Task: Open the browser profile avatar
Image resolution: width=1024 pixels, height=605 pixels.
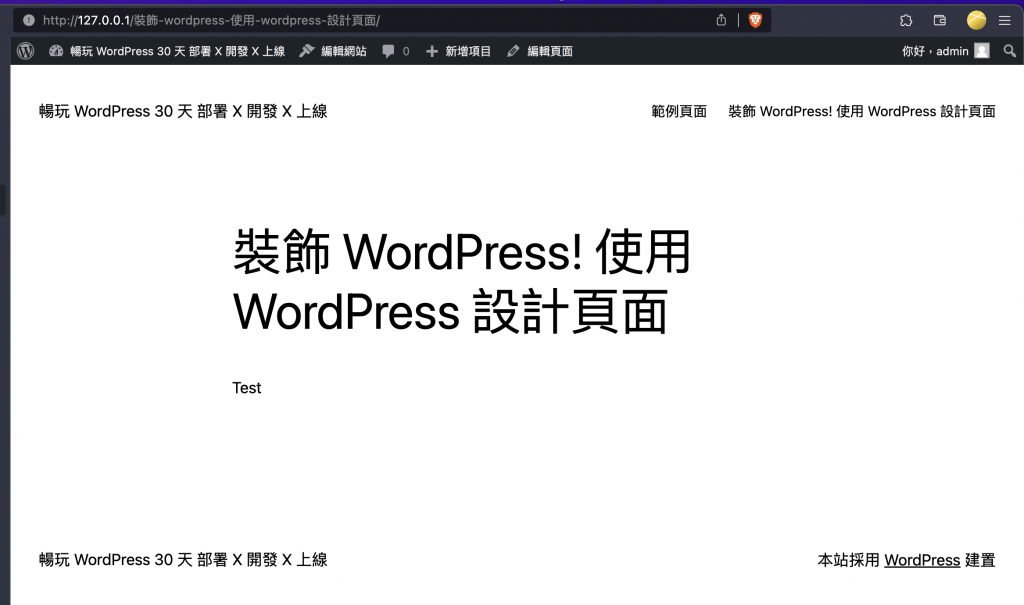Action: [976, 20]
